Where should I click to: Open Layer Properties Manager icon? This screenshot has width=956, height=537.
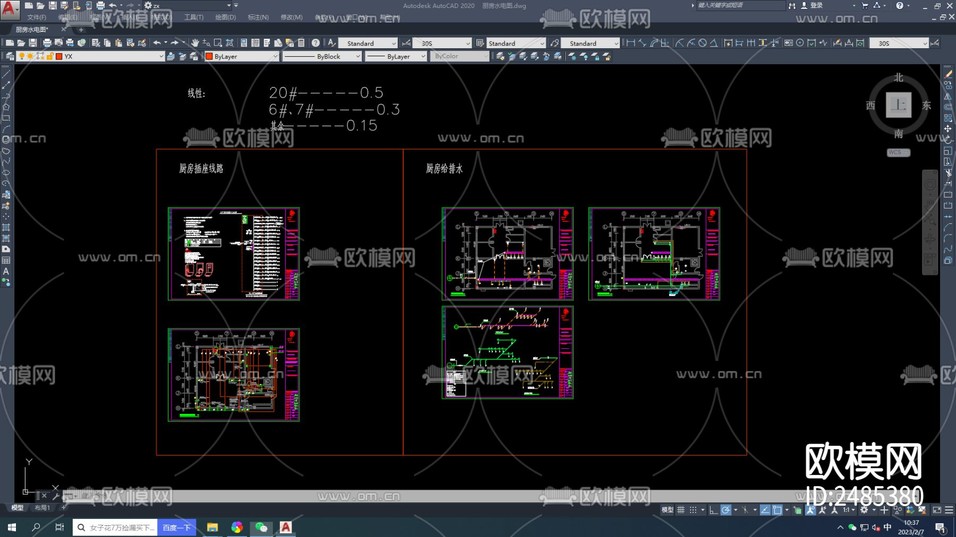coord(10,56)
